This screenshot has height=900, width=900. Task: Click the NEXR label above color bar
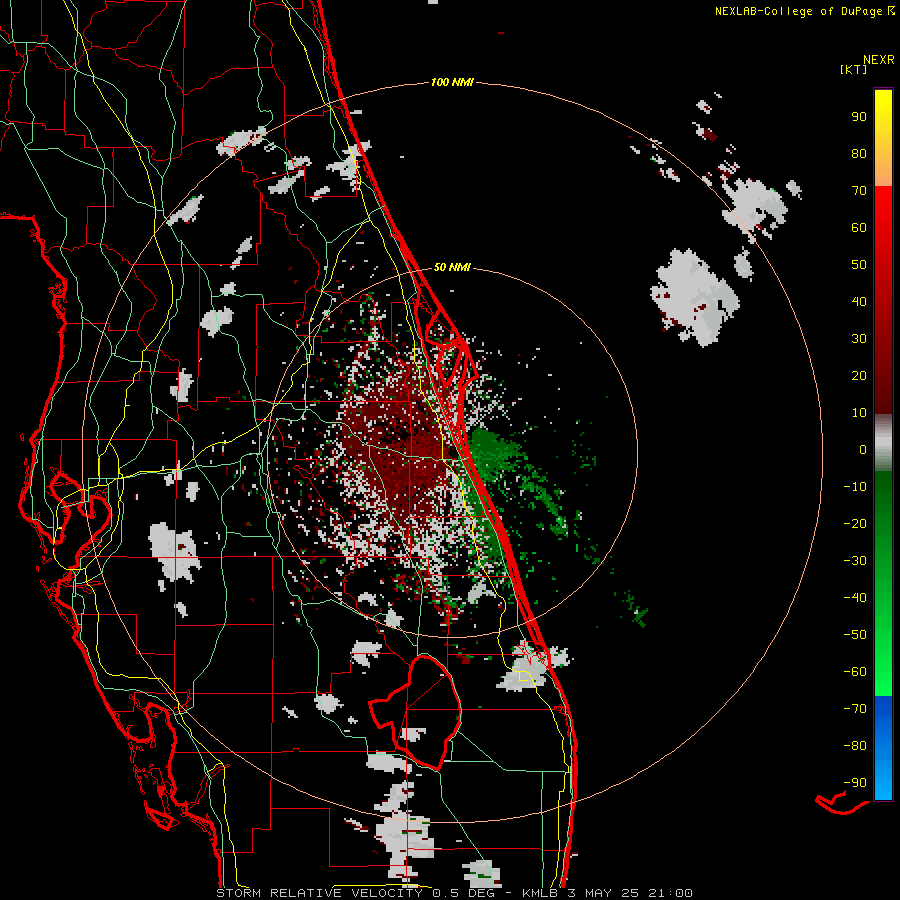tap(879, 60)
